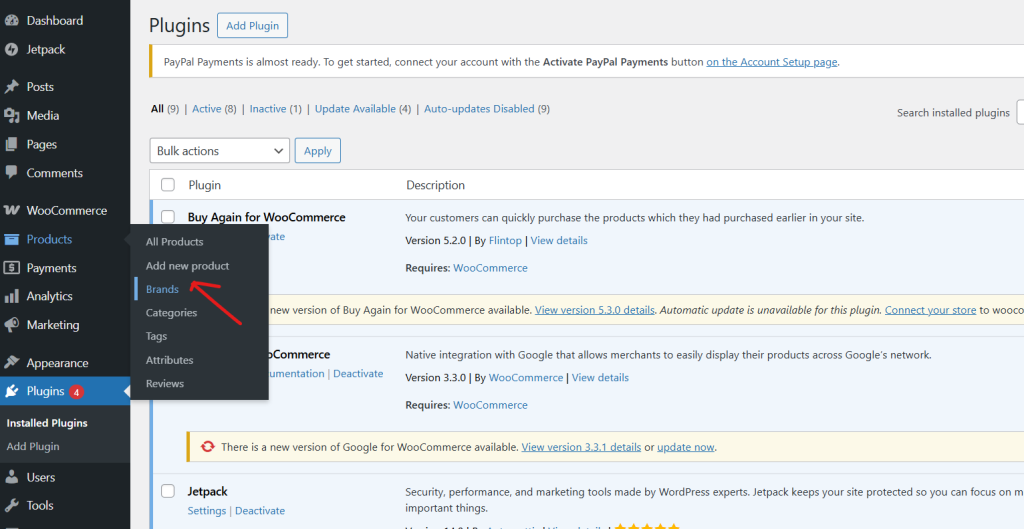Click Connect your store link
1024x529 pixels.
pyautogui.click(x=931, y=310)
